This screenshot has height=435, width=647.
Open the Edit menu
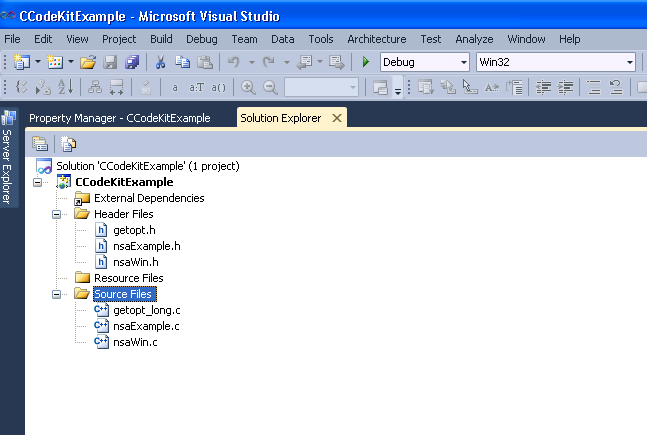(x=43, y=39)
